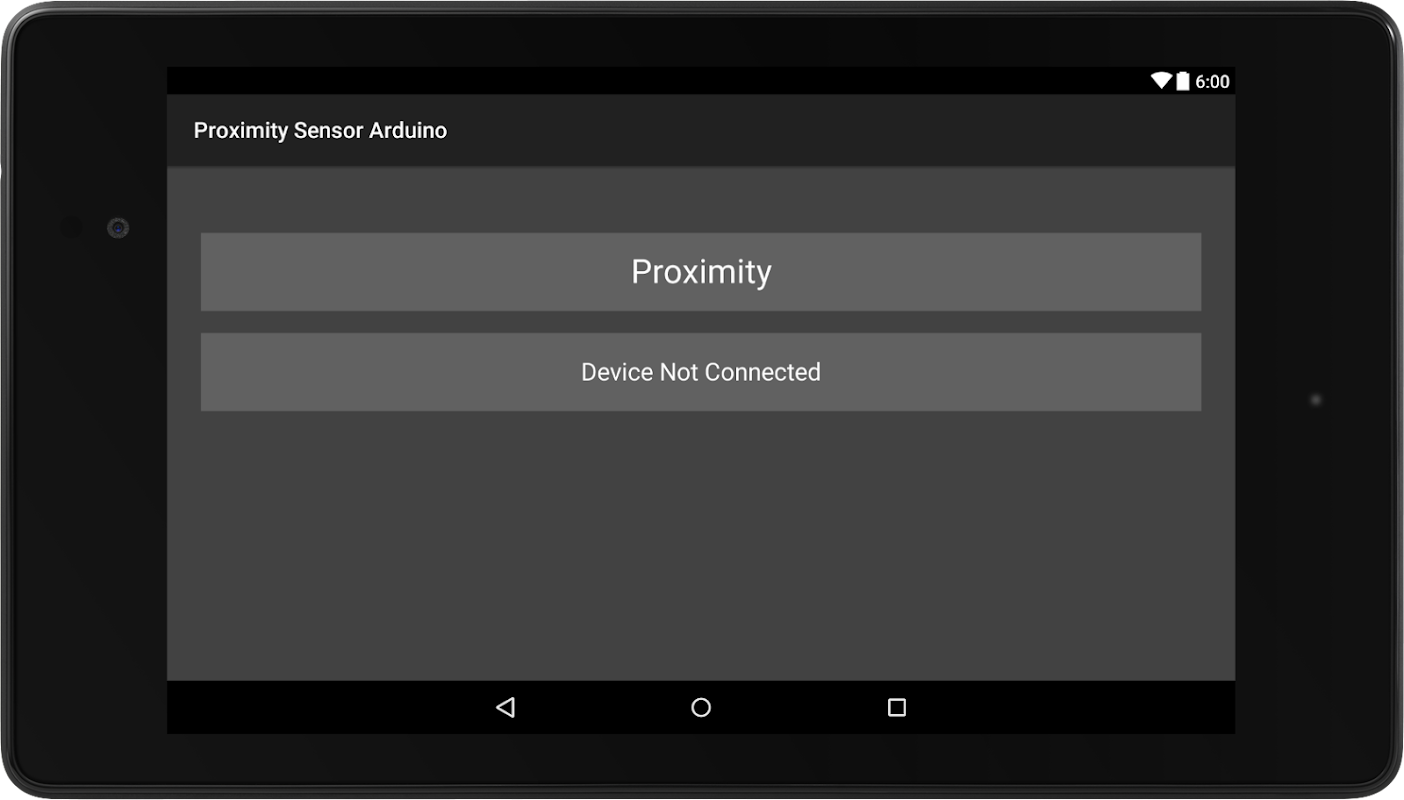This screenshot has height=800, width=1404.
Task: Go to Home via circle icon
Action: [701, 708]
